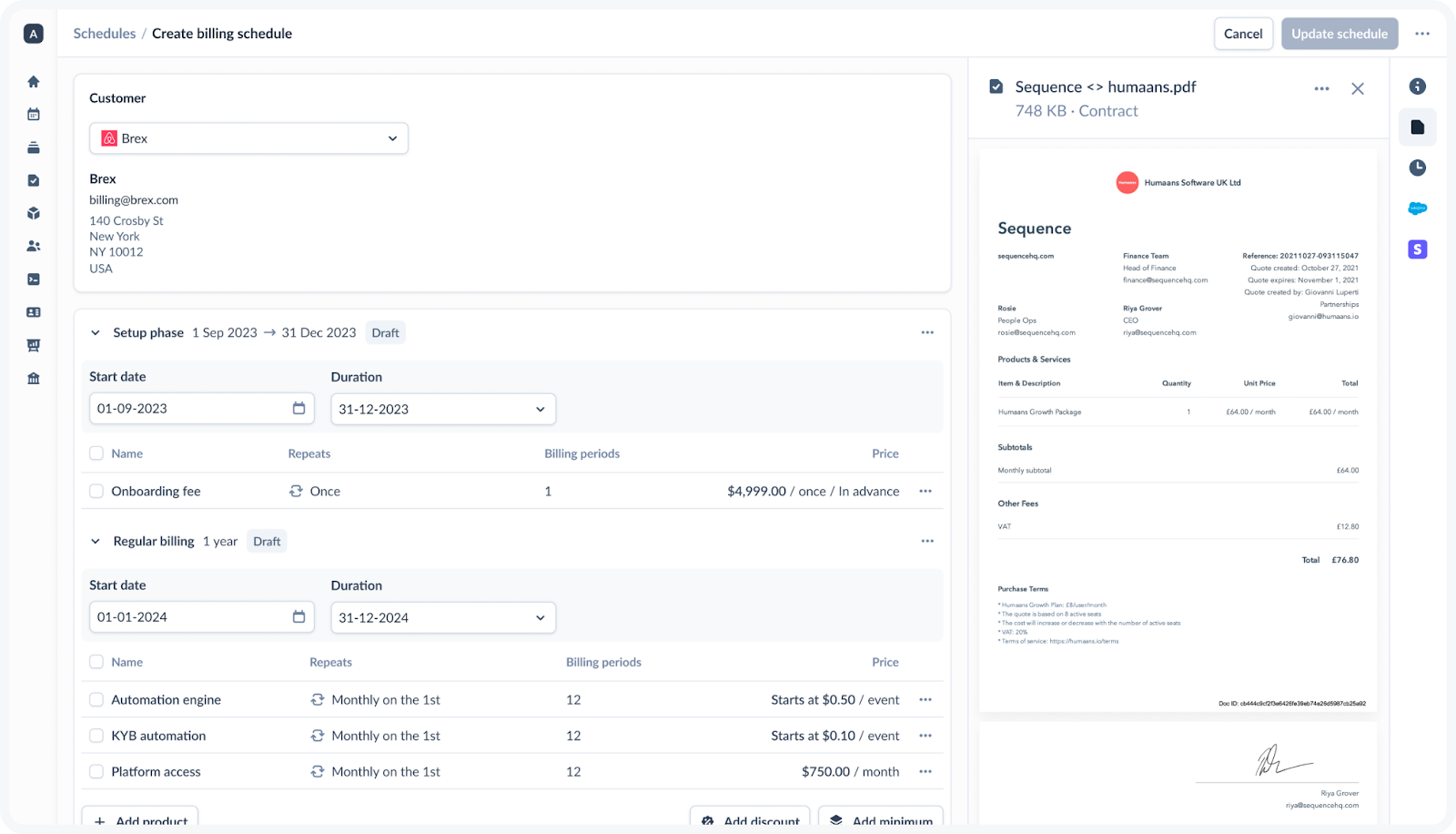Image resolution: width=1456 pixels, height=834 pixels.
Task: Click the 01-09-2023 start date field
Action: [x=202, y=409]
